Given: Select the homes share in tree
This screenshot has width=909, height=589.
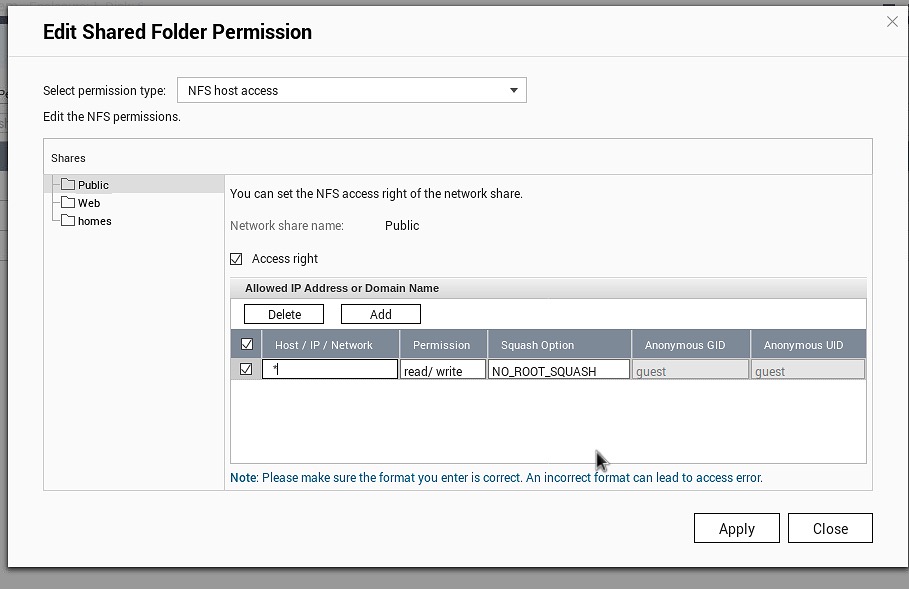Looking at the screenshot, I should pos(95,221).
